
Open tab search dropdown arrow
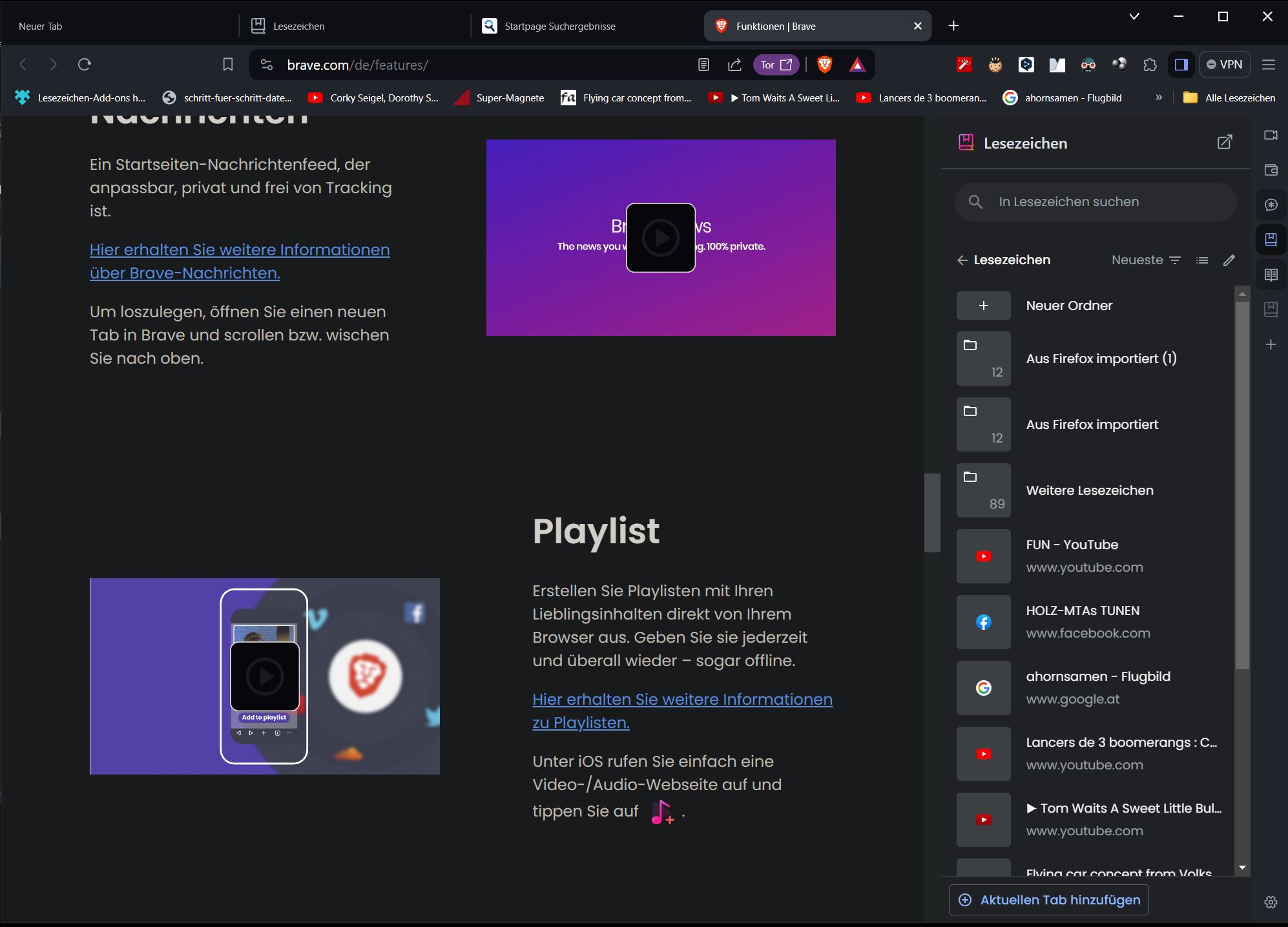pos(1134,17)
